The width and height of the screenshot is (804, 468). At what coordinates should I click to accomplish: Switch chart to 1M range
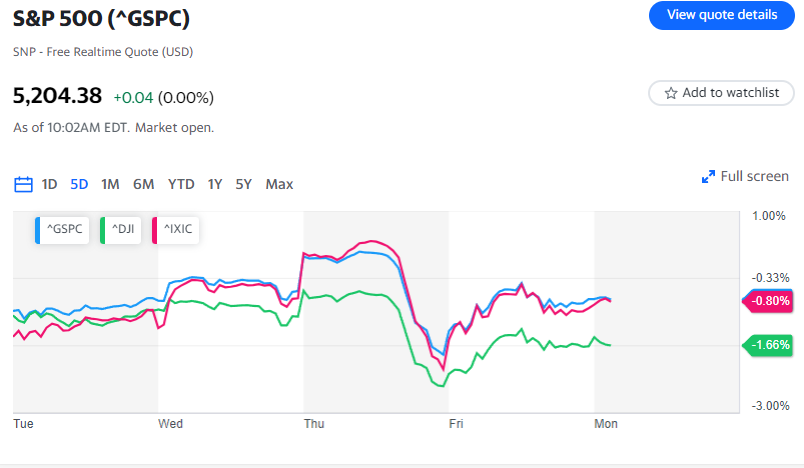tap(110, 184)
